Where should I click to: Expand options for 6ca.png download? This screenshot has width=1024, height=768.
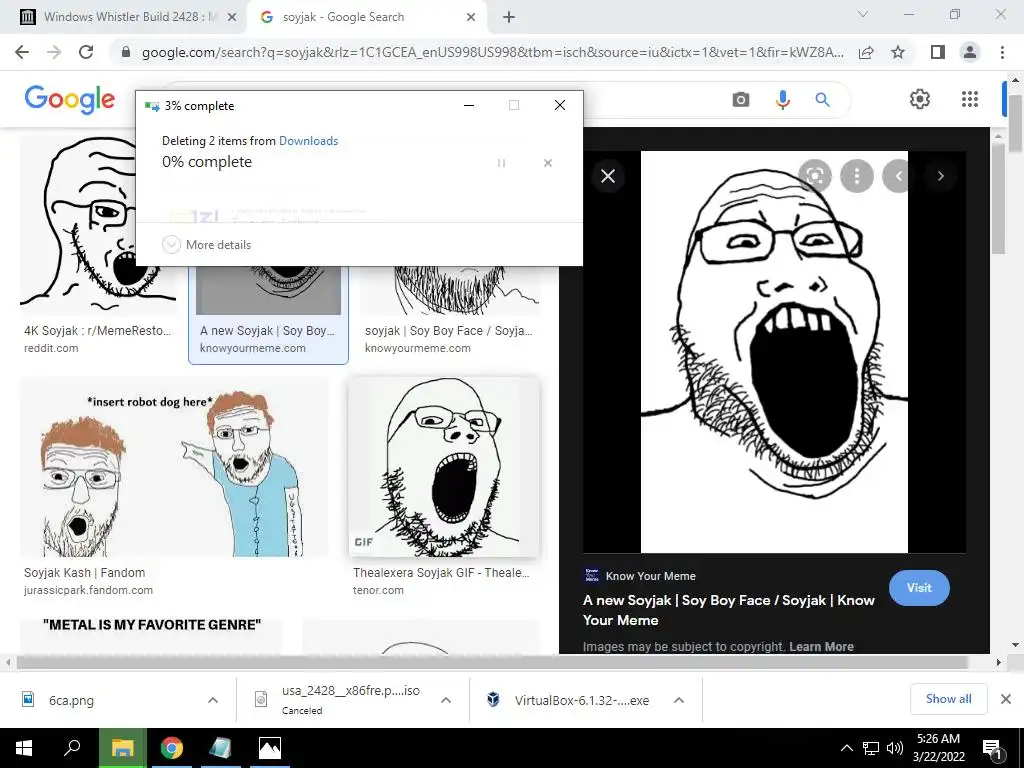click(x=213, y=700)
